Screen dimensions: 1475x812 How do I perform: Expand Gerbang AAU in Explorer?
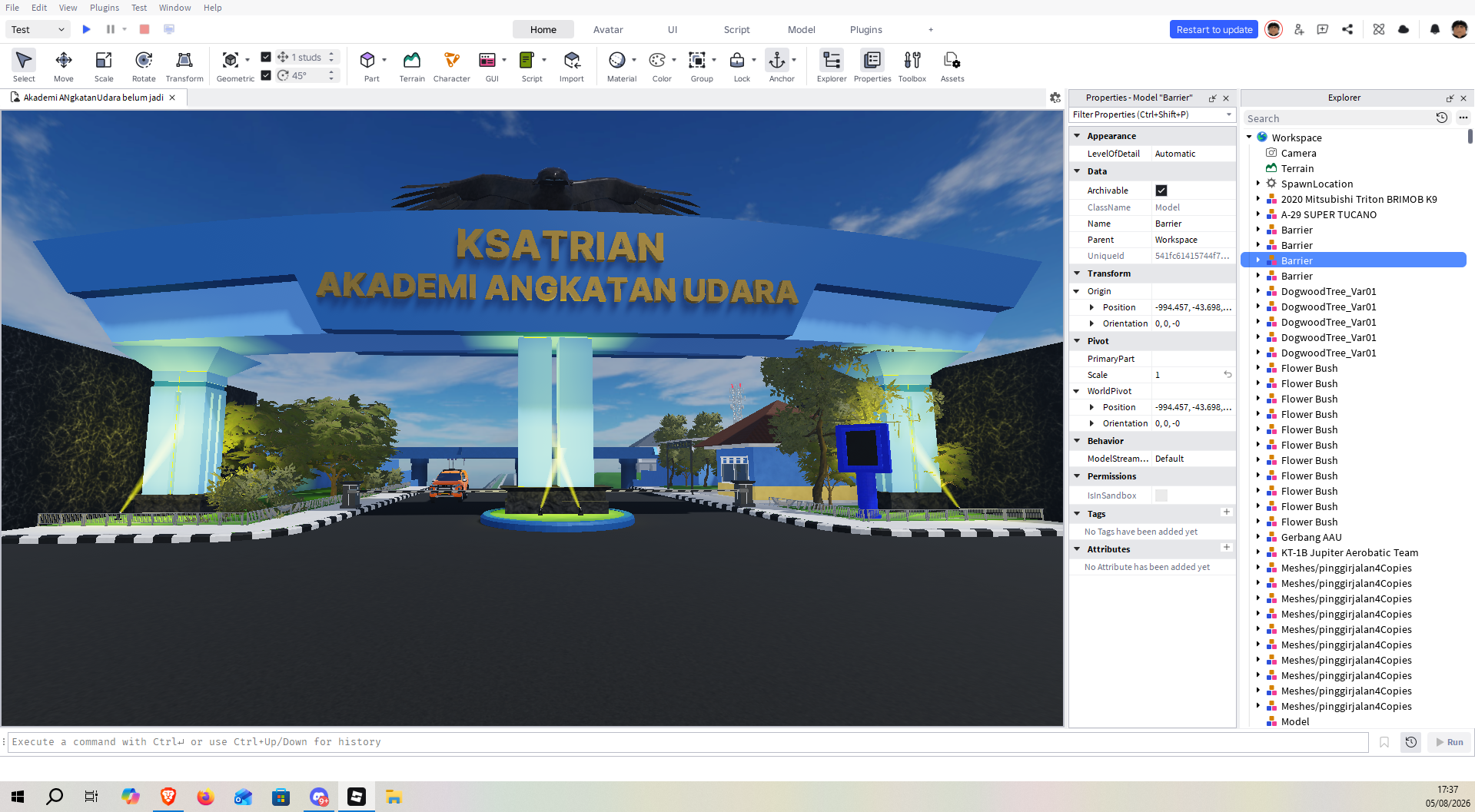1258,537
